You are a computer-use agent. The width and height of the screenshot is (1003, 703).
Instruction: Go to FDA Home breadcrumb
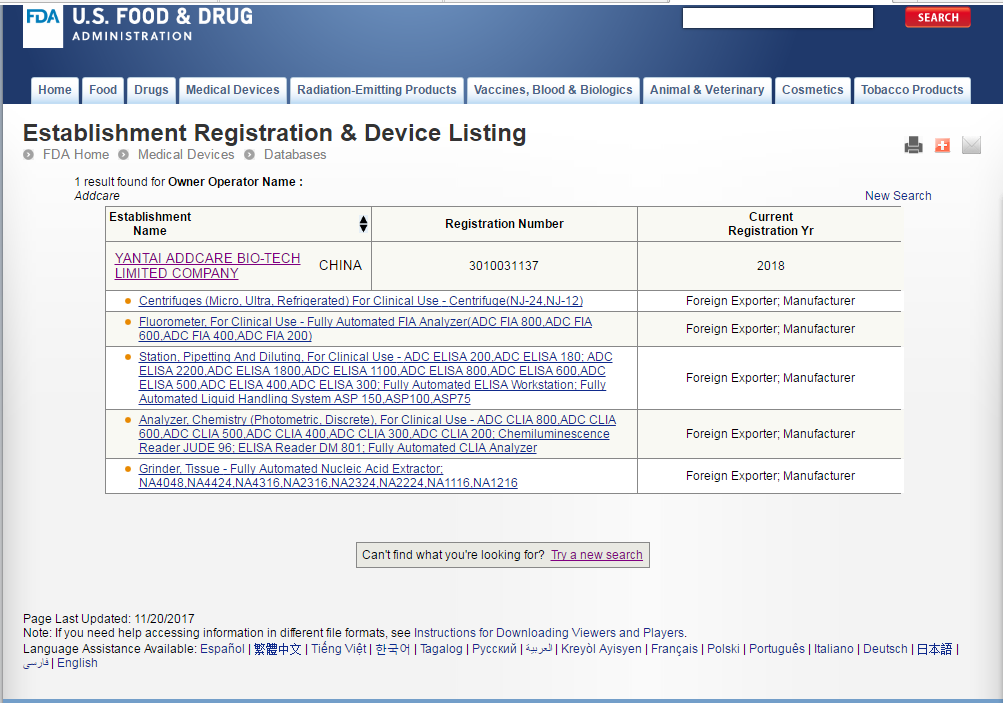pyautogui.click(x=75, y=155)
